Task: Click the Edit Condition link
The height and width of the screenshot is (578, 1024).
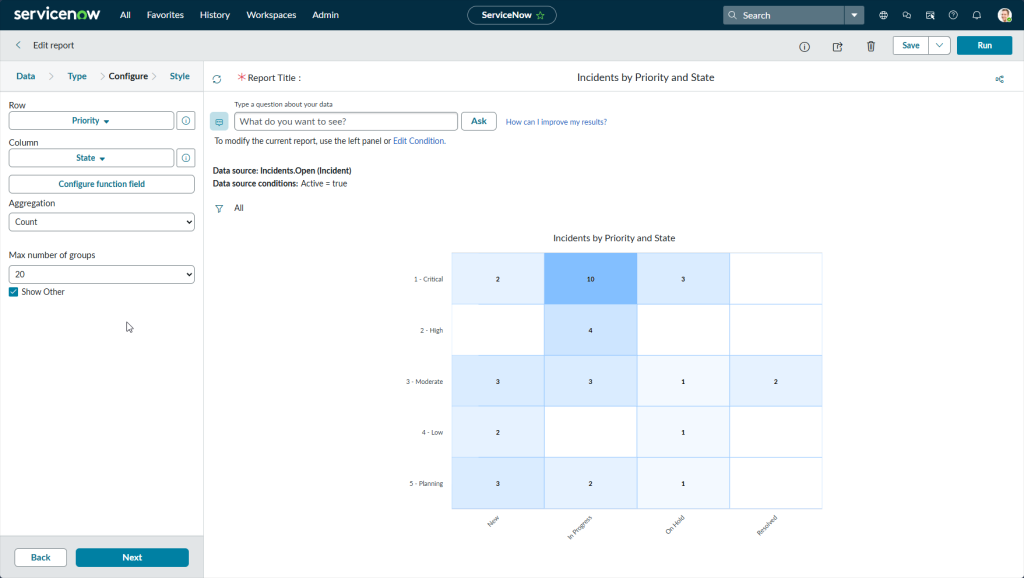Action: click(x=418, y=141)
